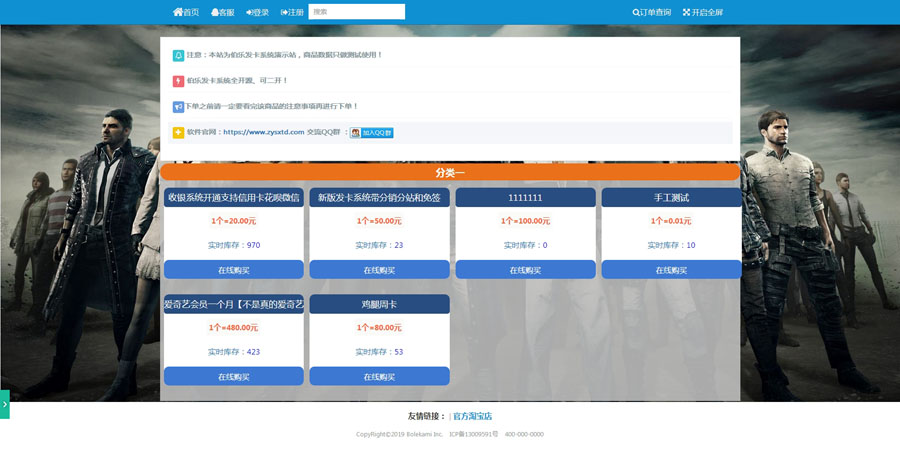Click the red lightning bolt icon
This screenshot has width=900, height=449.
point(179,81)
